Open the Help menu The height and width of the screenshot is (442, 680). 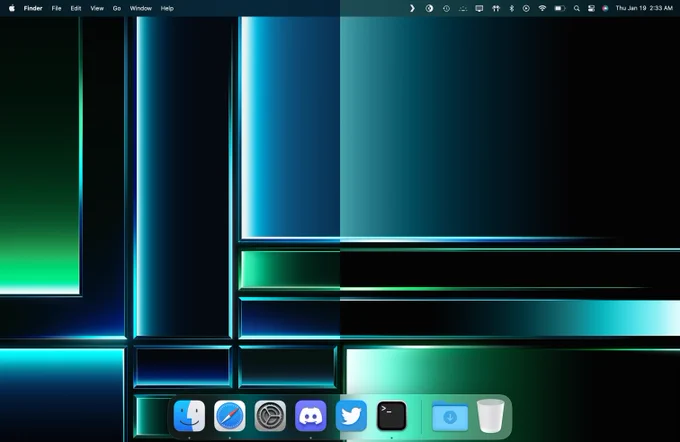pos(167,8)
